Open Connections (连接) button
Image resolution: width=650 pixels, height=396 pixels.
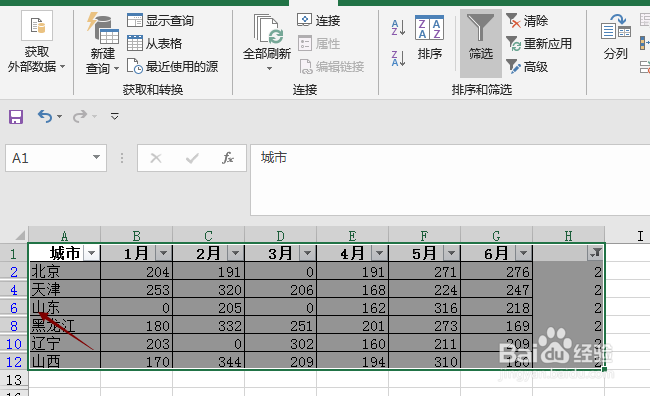tap(319, 20)
